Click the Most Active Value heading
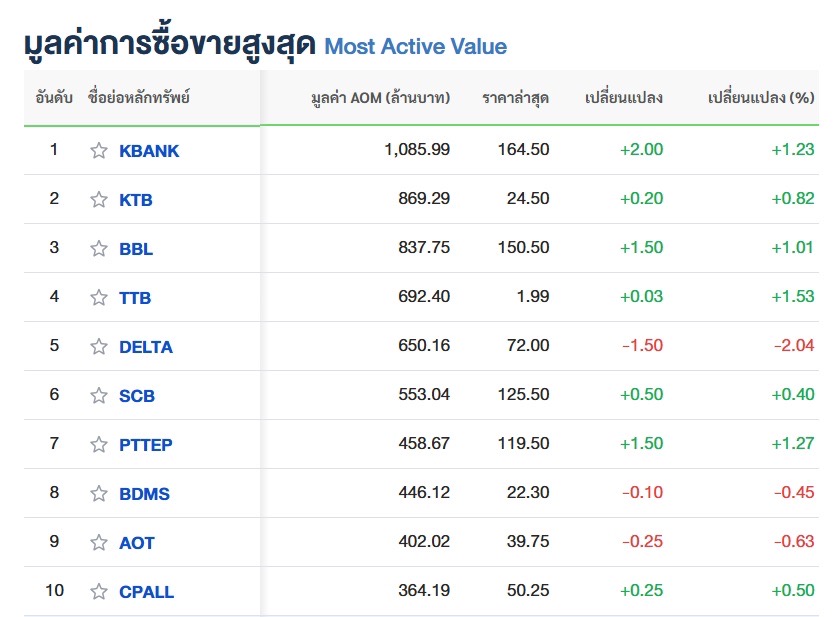834x617 pixels. click(415, 47)
